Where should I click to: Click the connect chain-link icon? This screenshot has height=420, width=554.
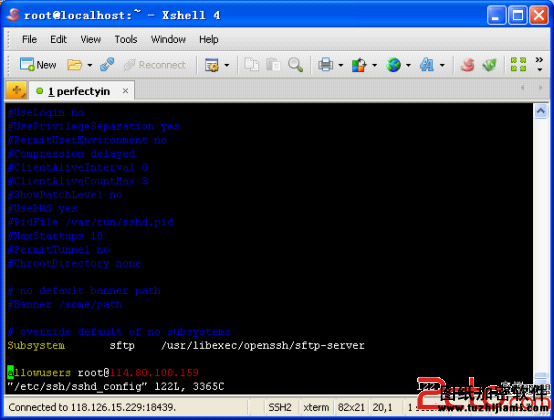point(107,65)
